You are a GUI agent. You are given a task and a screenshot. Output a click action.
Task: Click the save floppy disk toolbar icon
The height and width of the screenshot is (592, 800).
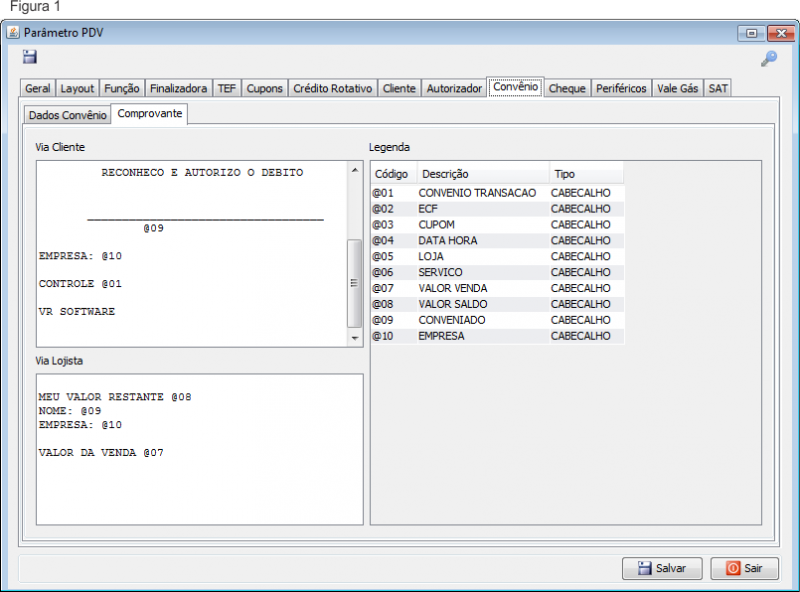(30, 57)
